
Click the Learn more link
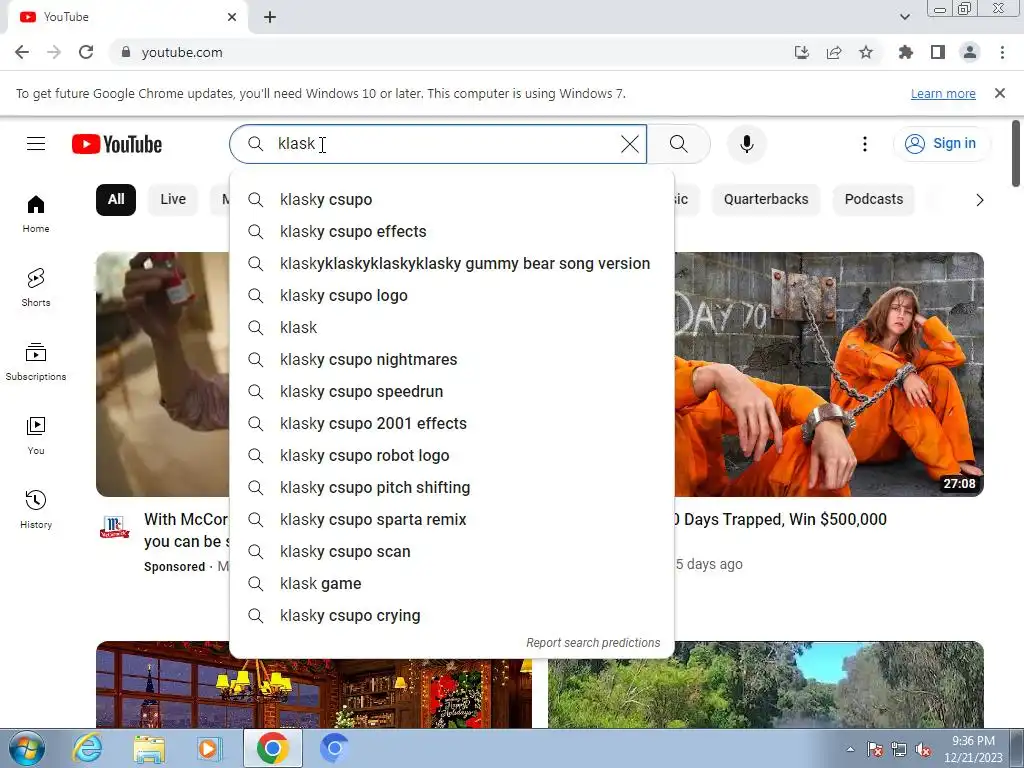pyautogui.click(x=943, y=93)
